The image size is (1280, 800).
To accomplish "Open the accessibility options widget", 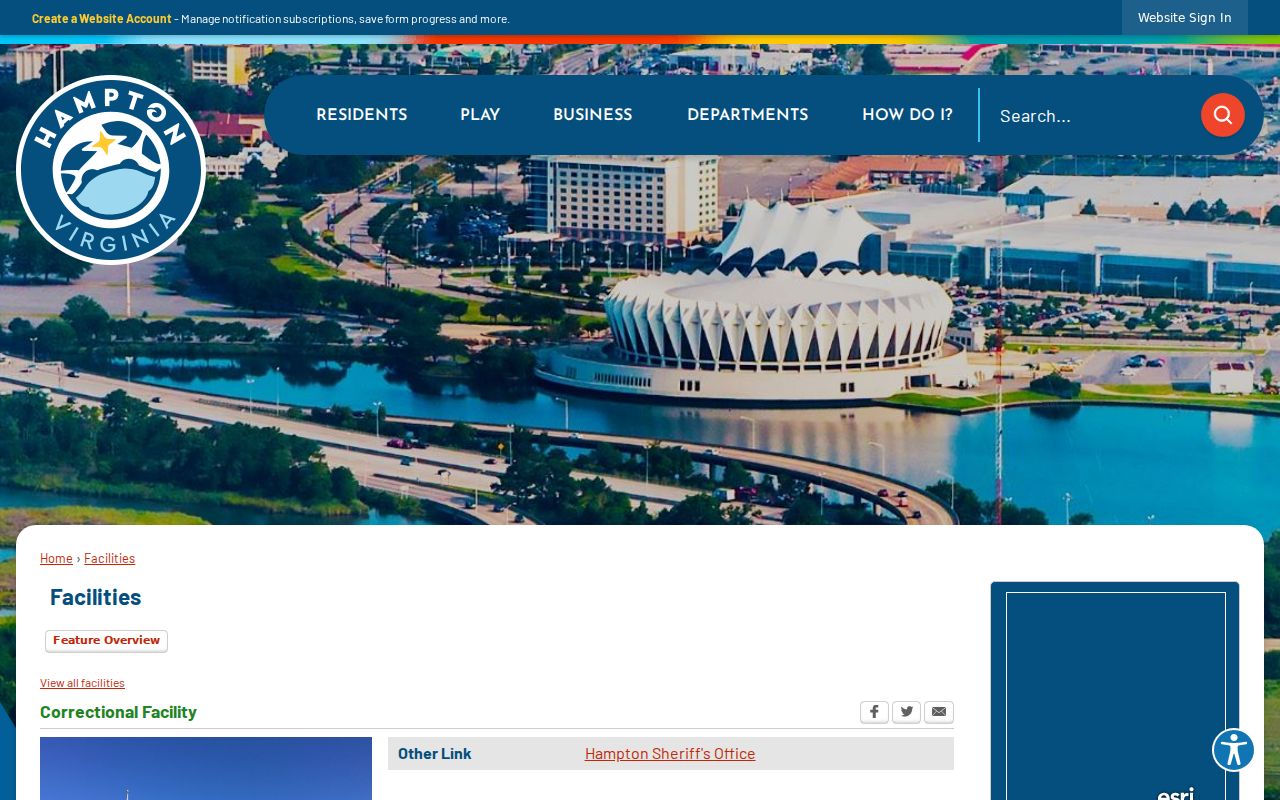I will (x=1233, y=750).
